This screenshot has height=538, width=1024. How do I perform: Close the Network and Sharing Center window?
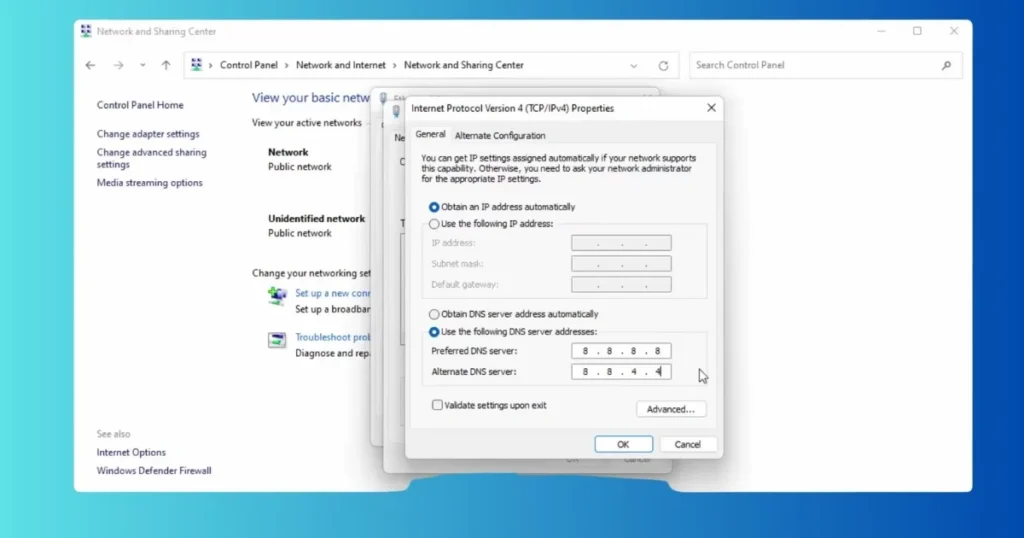tap(953, 31)
